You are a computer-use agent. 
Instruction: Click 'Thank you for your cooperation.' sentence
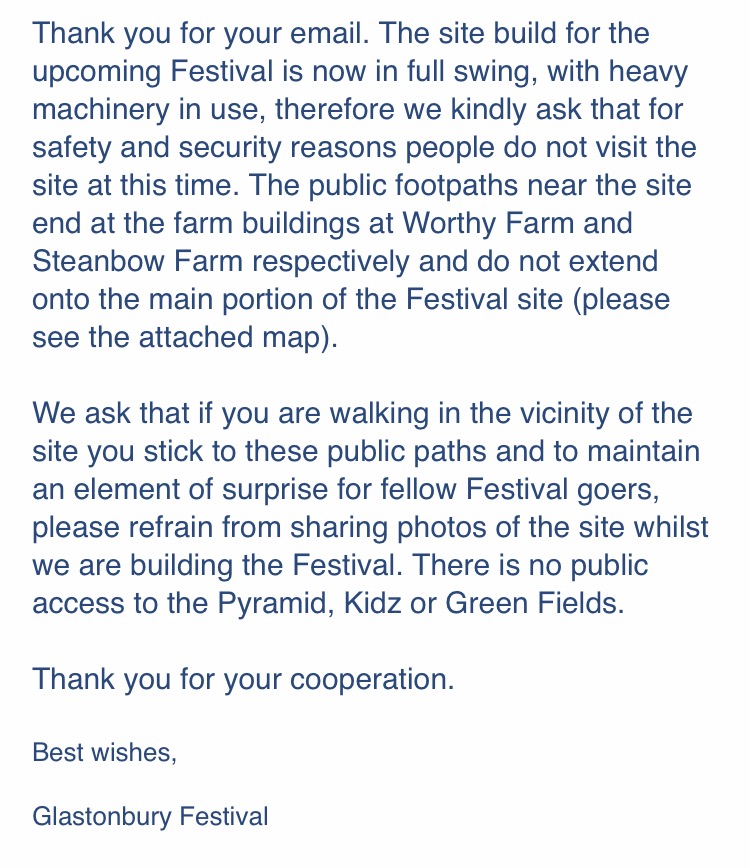243,679
